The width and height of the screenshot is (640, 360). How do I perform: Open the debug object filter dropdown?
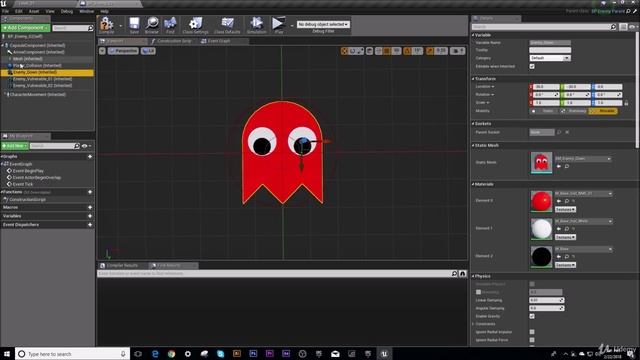coord(323,24)
